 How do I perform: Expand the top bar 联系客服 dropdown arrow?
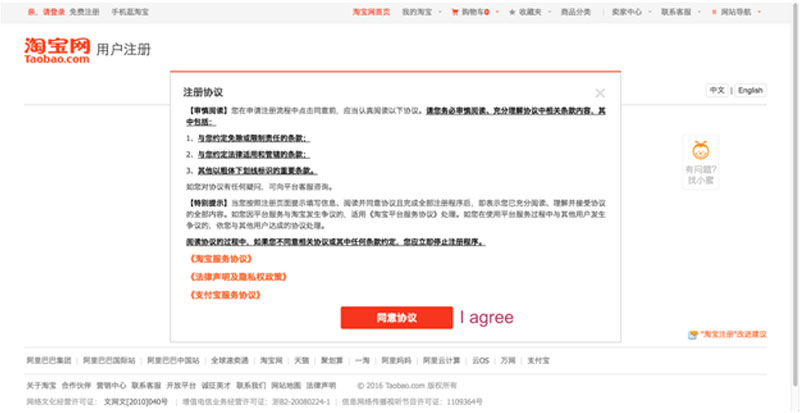click(x=699, y=12)
